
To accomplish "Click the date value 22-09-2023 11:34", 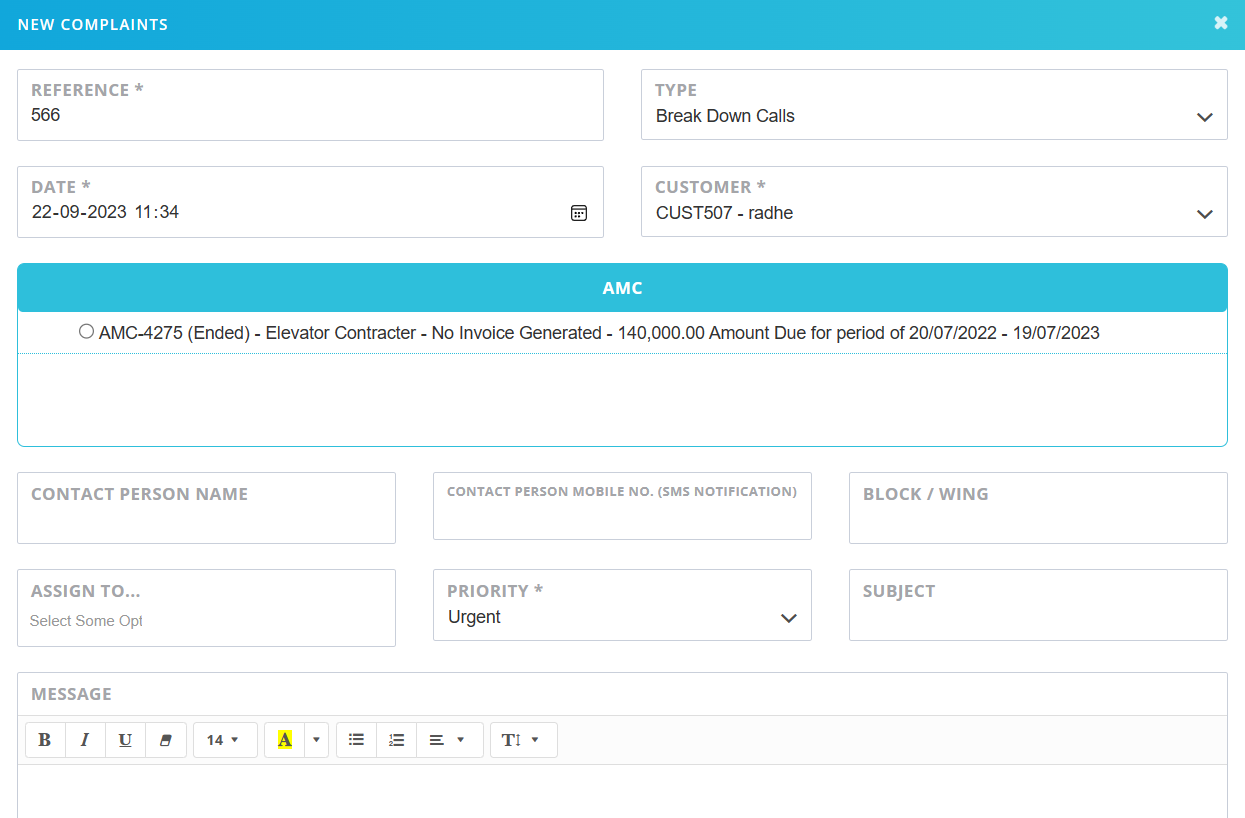I will (x=106, y=212).
